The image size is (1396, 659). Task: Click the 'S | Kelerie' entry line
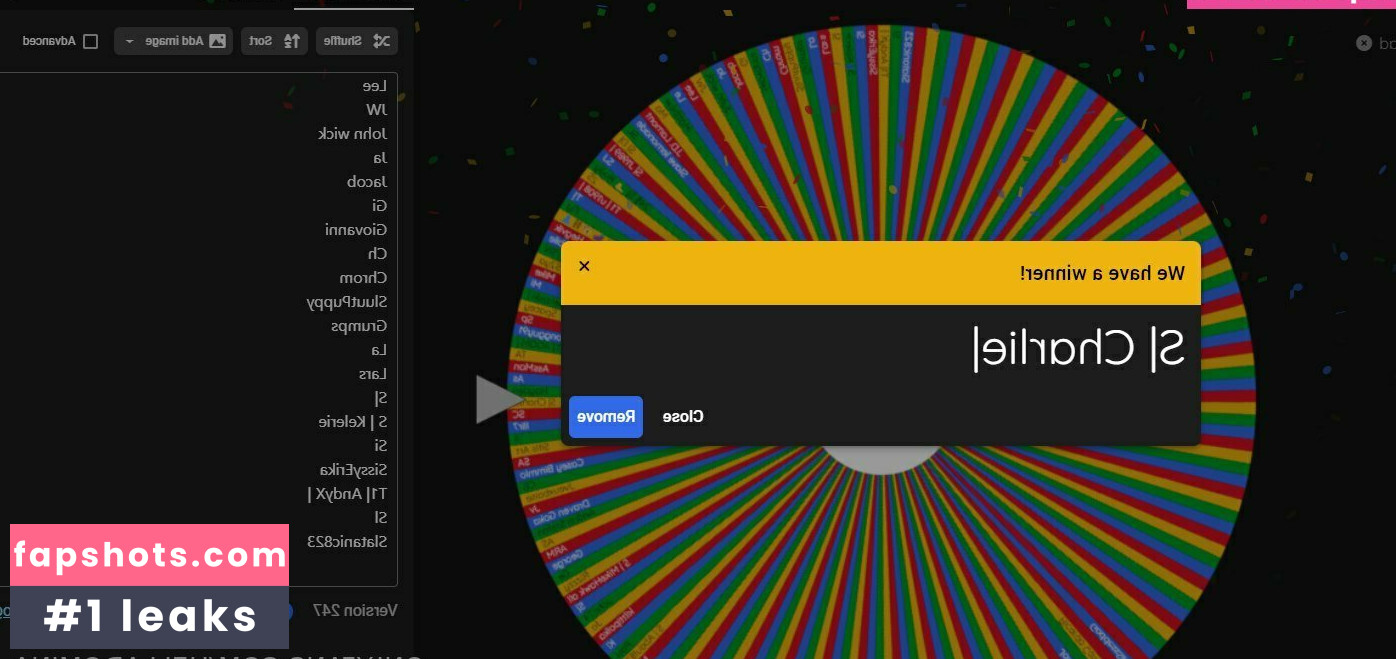coord(352,421)
